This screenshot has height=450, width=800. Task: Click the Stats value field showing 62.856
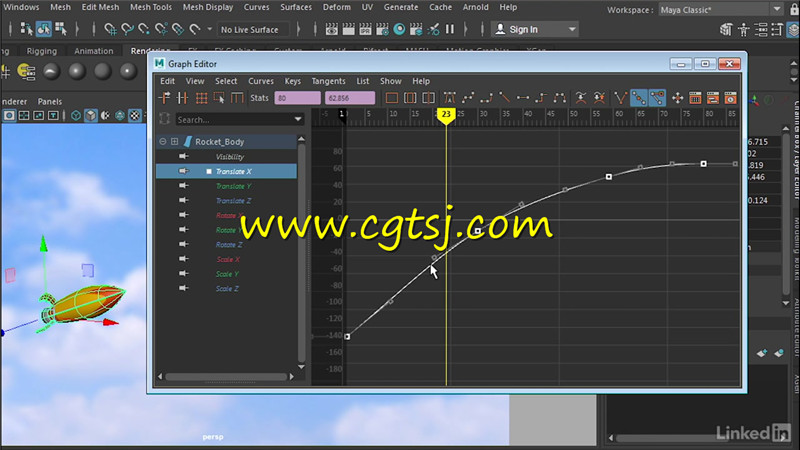tap(349, 98)
